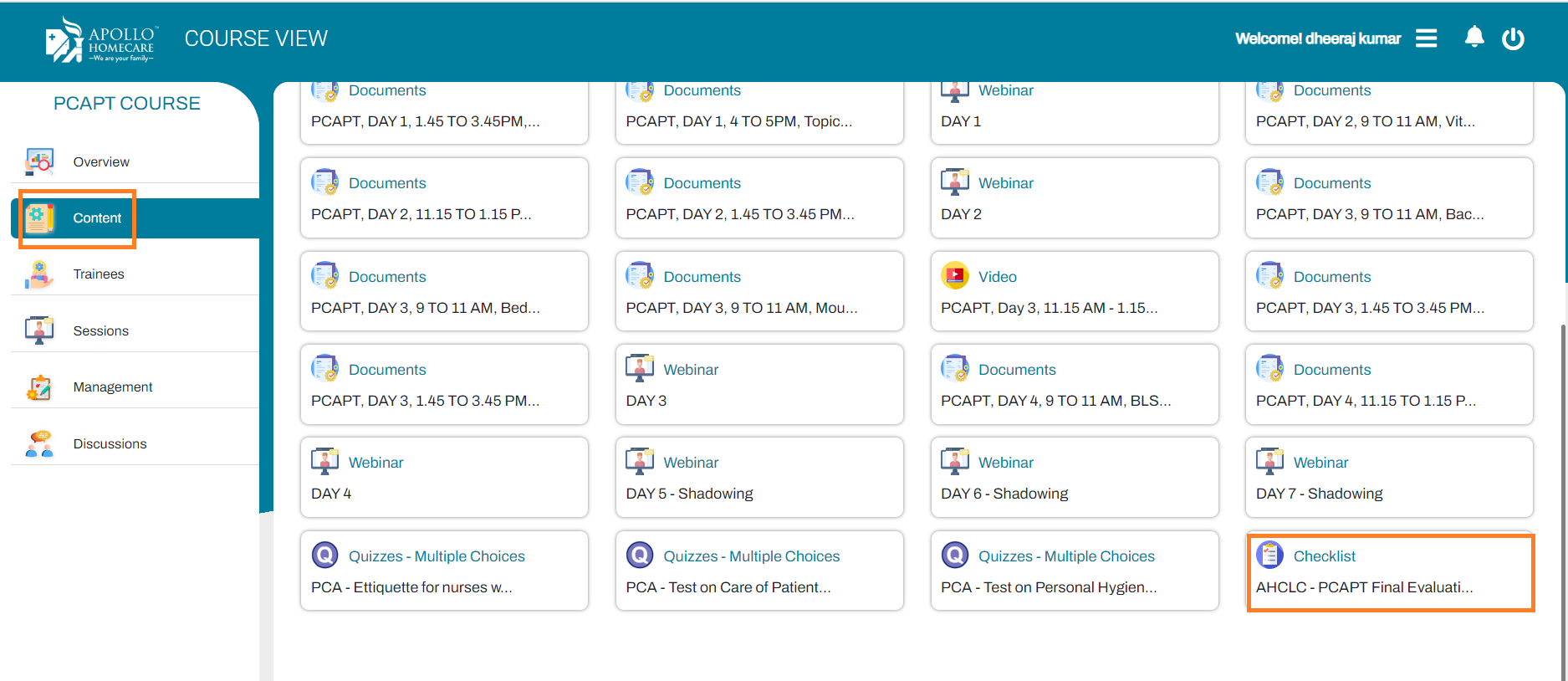
Task: Select the Trainees sidebar icon
Action: click(x=39, y=274)
